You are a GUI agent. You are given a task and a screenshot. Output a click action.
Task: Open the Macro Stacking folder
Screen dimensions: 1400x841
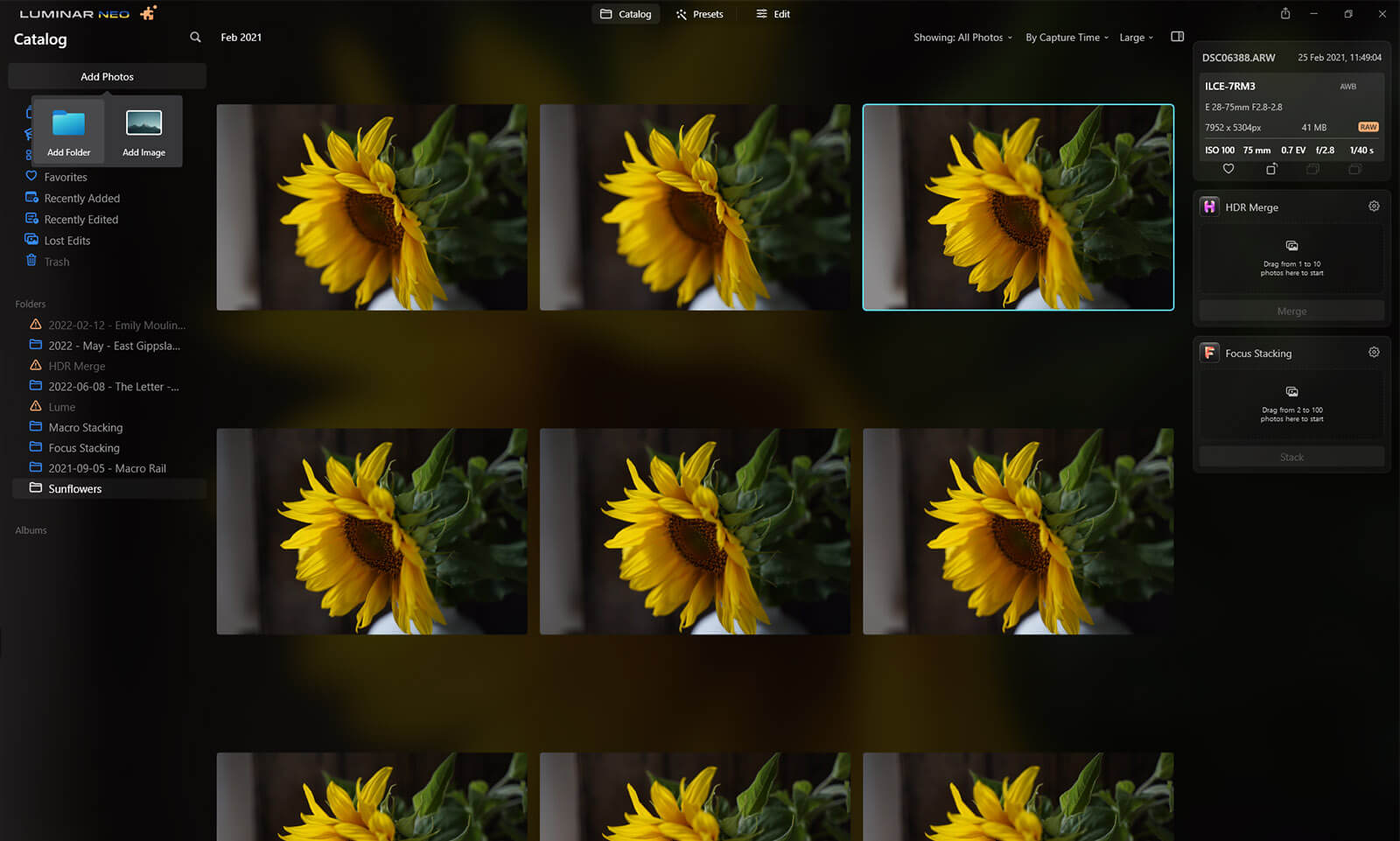[85, 427]
